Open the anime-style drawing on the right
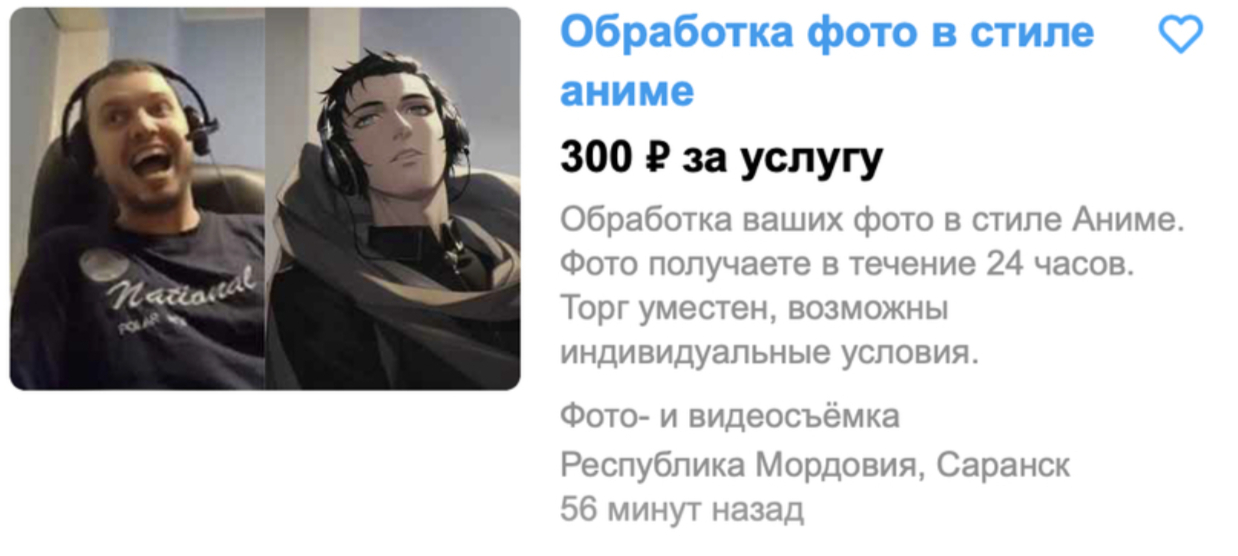The height and width of the screenshot is (556, 1238). point(393,198)
